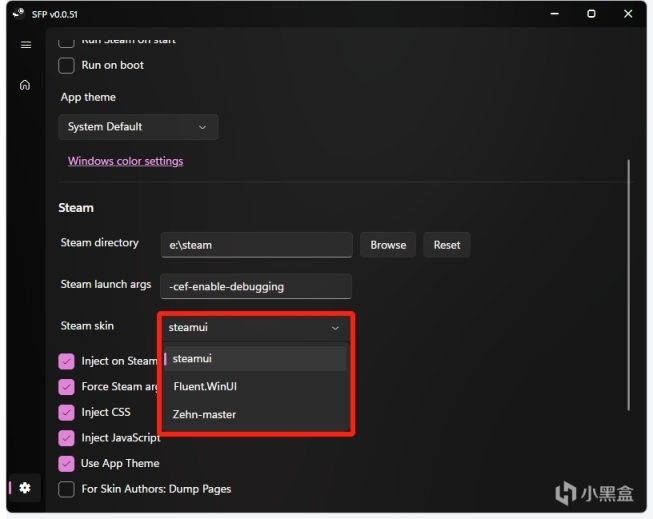Uncheck Force Steam args
The image size is (653, 519).
click(66, 387)
